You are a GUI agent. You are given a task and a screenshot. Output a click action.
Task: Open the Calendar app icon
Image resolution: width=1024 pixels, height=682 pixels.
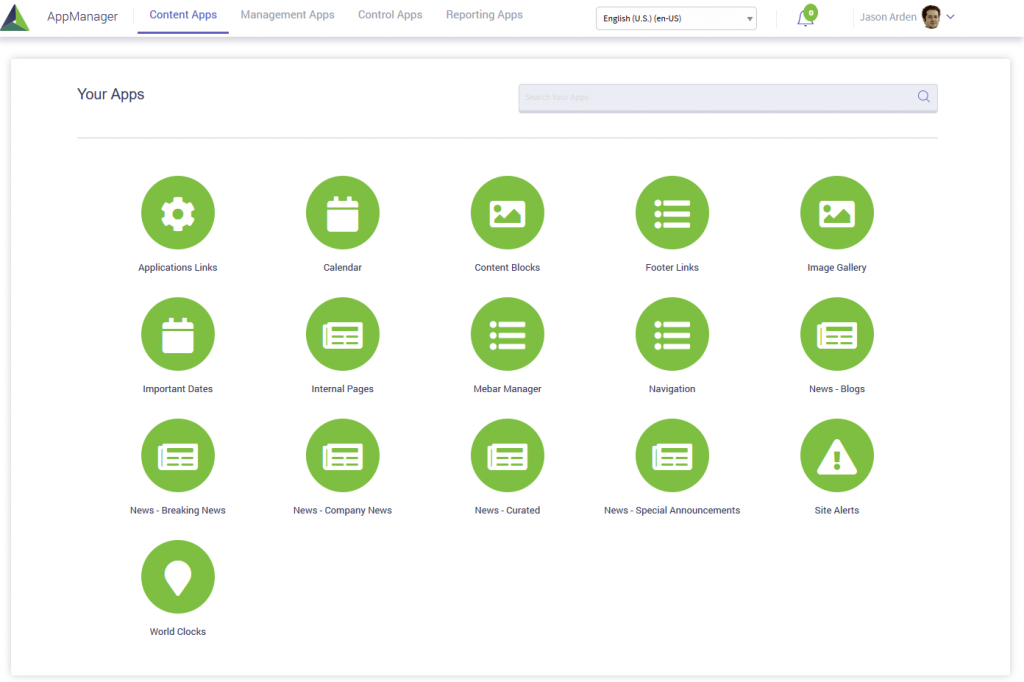click(342, 213)
